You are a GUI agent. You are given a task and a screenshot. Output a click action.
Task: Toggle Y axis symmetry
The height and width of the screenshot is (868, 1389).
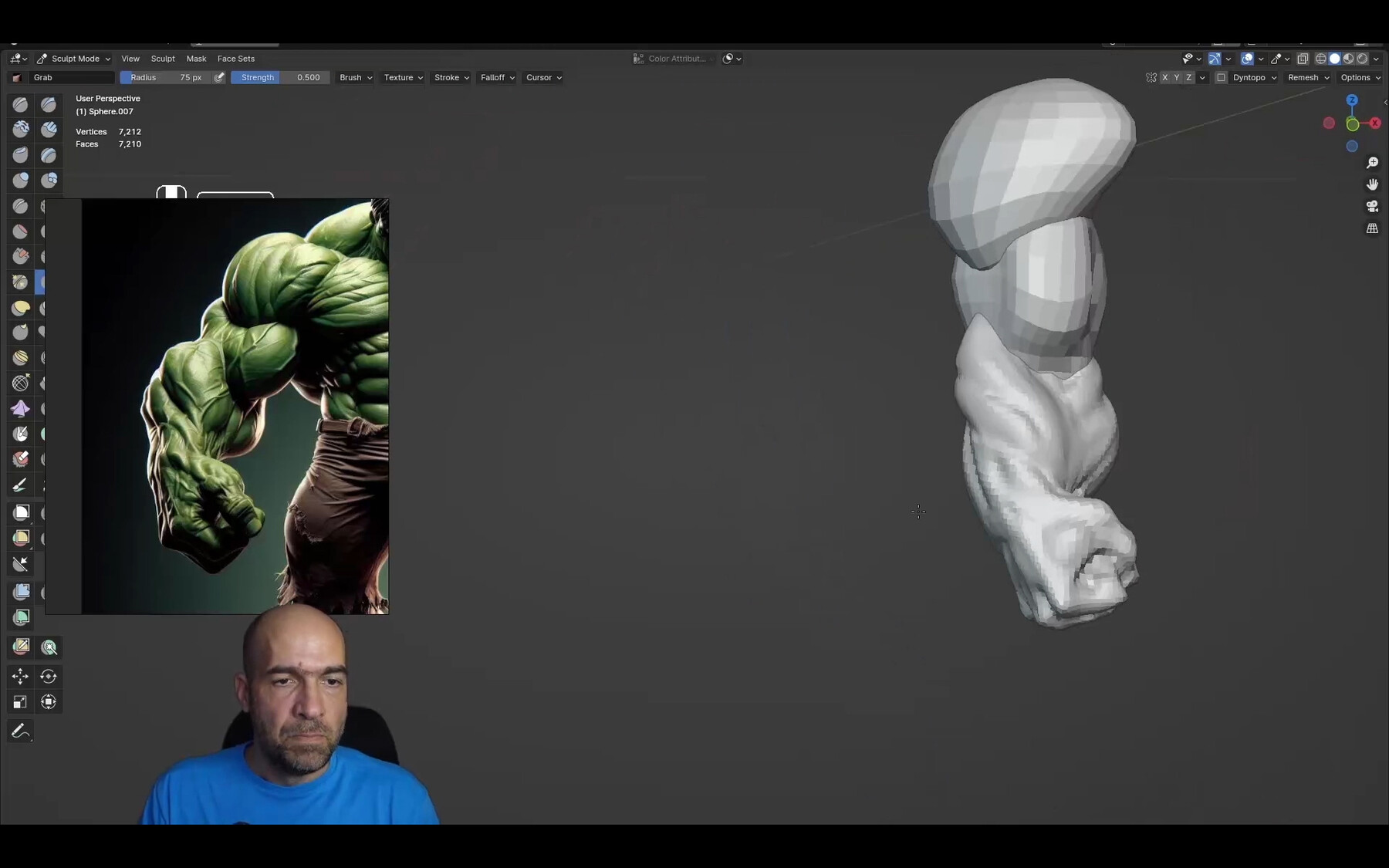tap(1177, 78)
